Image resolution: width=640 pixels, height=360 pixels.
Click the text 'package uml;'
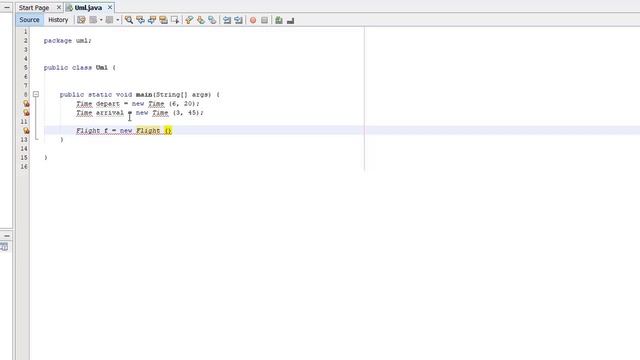(x=68, y=41)
